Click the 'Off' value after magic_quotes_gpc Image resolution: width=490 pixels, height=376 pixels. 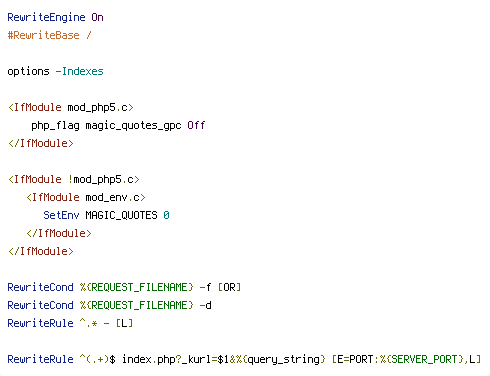[x=196, y=125]
